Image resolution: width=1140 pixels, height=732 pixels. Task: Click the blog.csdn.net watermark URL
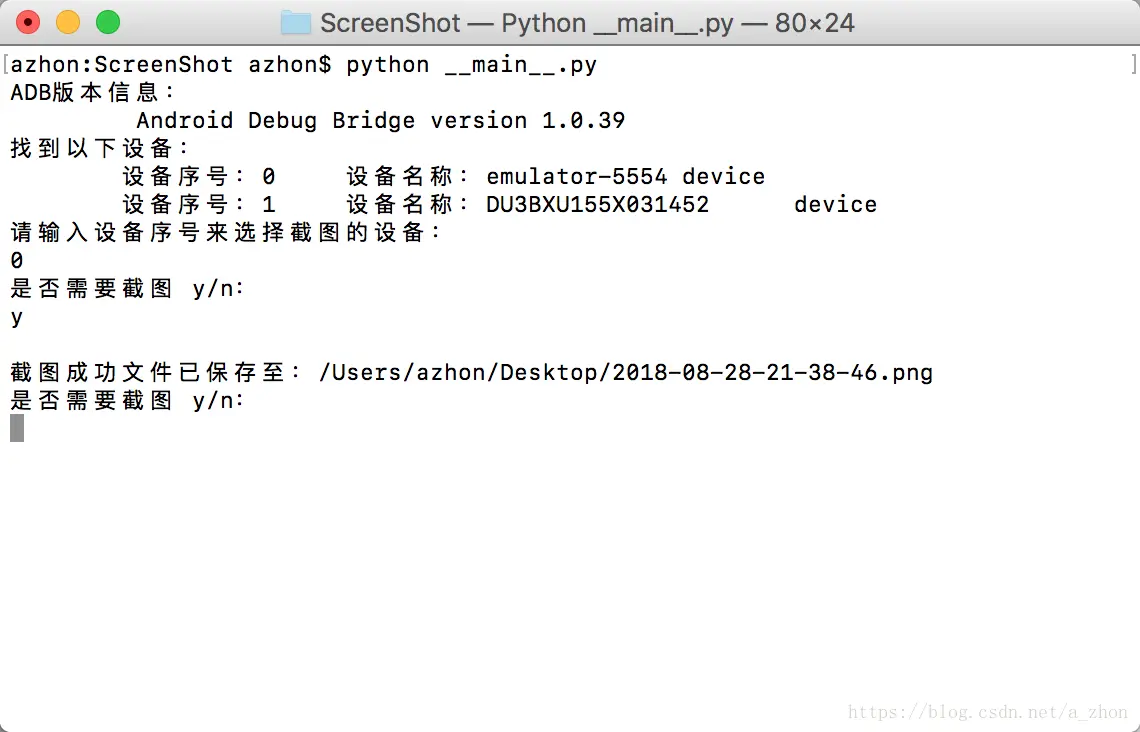coord(987,712)
